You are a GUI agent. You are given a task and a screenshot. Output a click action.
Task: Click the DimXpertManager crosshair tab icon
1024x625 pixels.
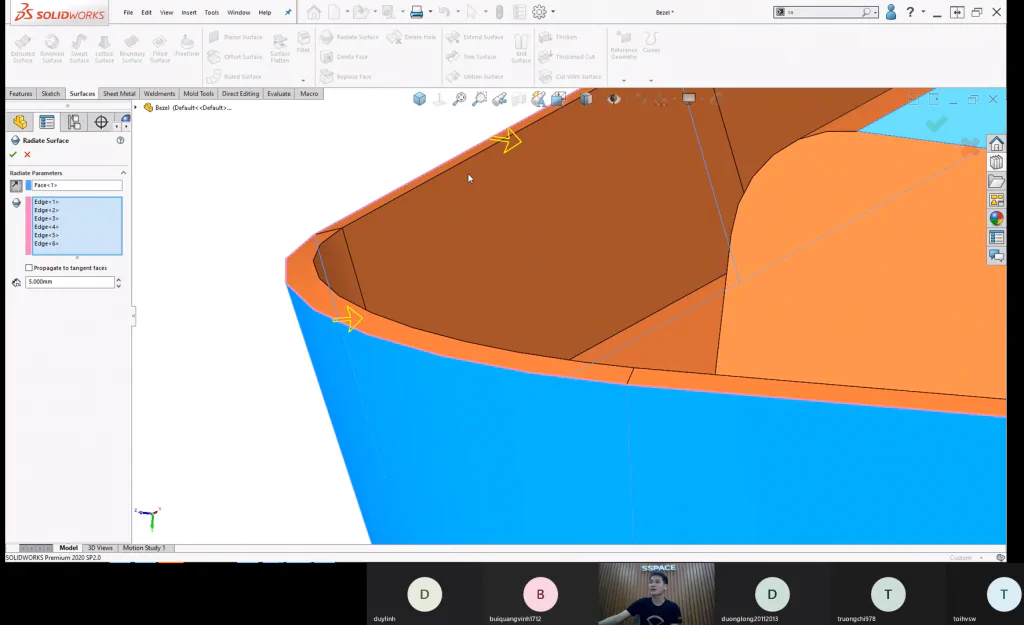(101, 122)
